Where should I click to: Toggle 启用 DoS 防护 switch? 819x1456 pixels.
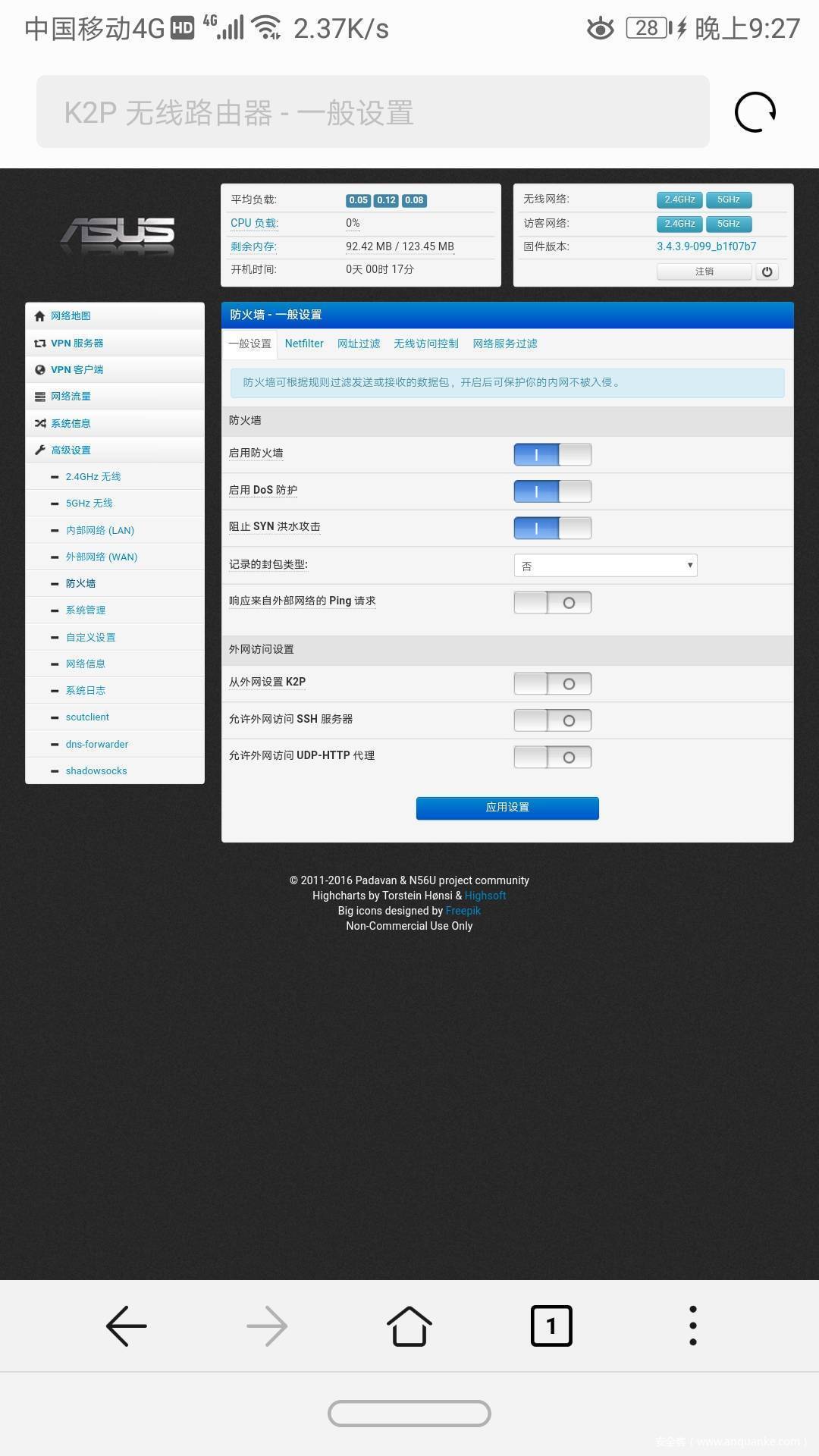pos(553,491)
